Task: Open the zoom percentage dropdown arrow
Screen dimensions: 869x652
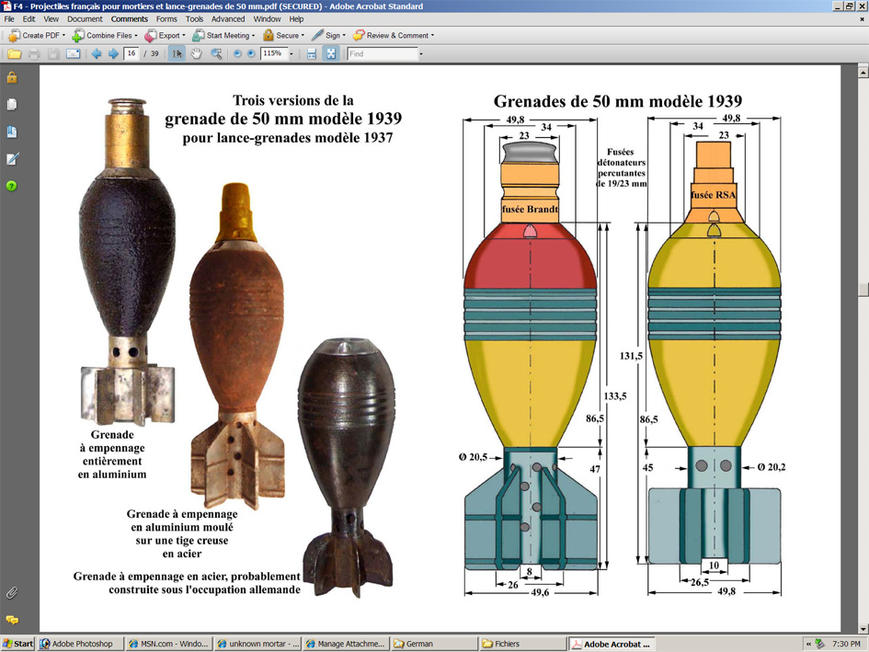Action: [x=291, y=54]
